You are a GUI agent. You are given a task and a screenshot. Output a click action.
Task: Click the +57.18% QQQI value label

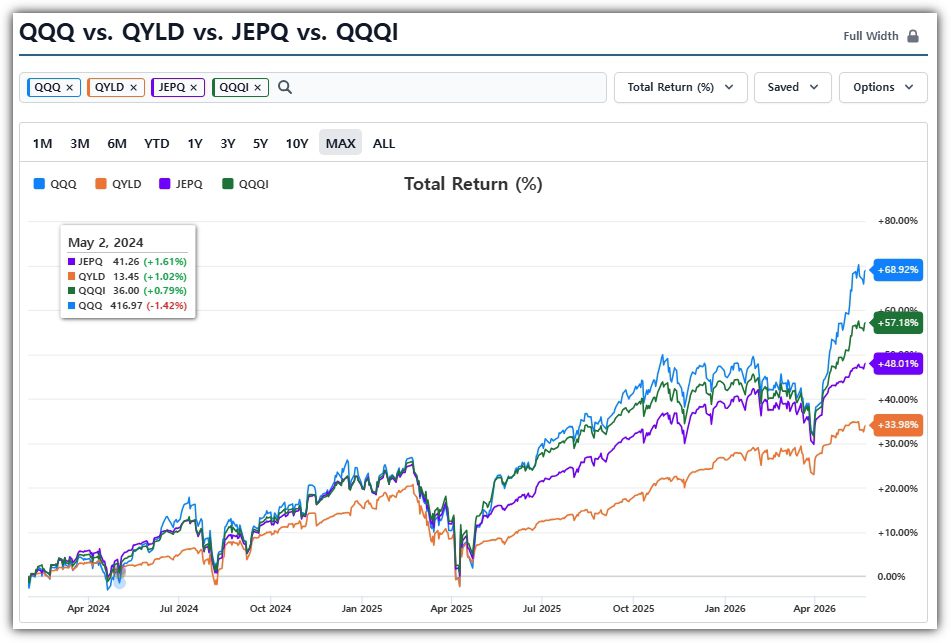tap(898, 323)
